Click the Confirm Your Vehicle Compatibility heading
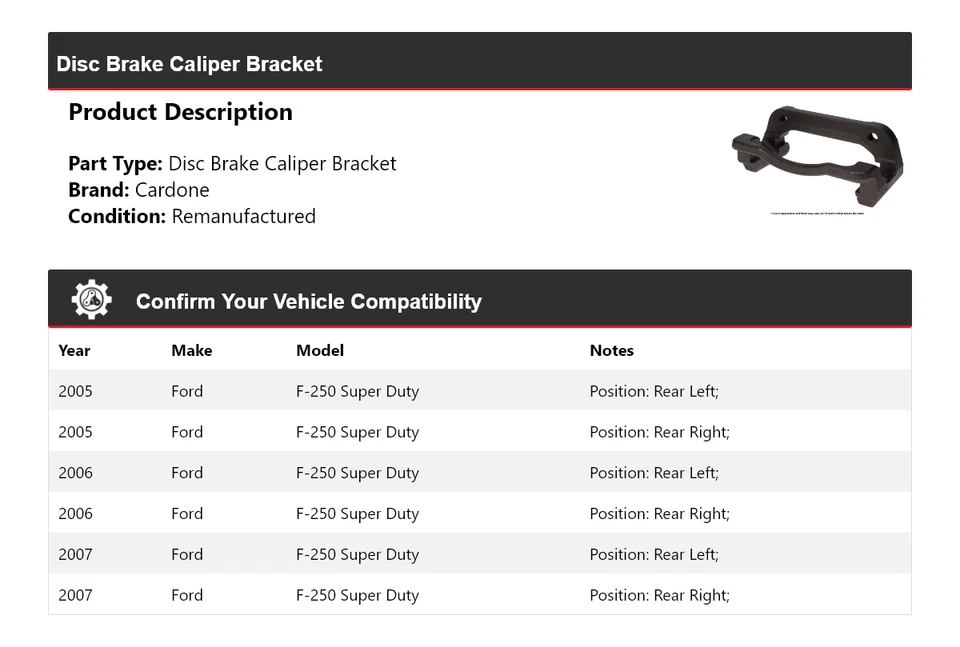This screenshot has height=647, width=960. 308,301
